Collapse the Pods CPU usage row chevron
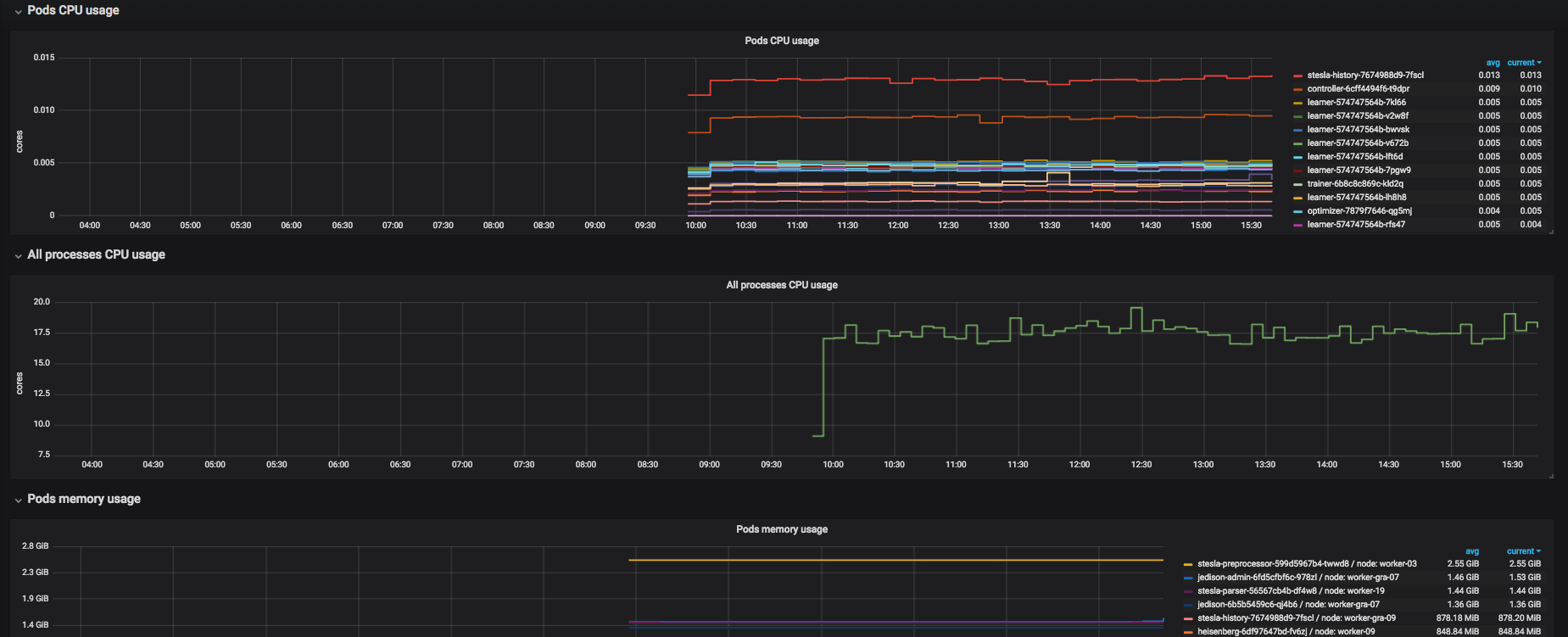 point(18,12)
